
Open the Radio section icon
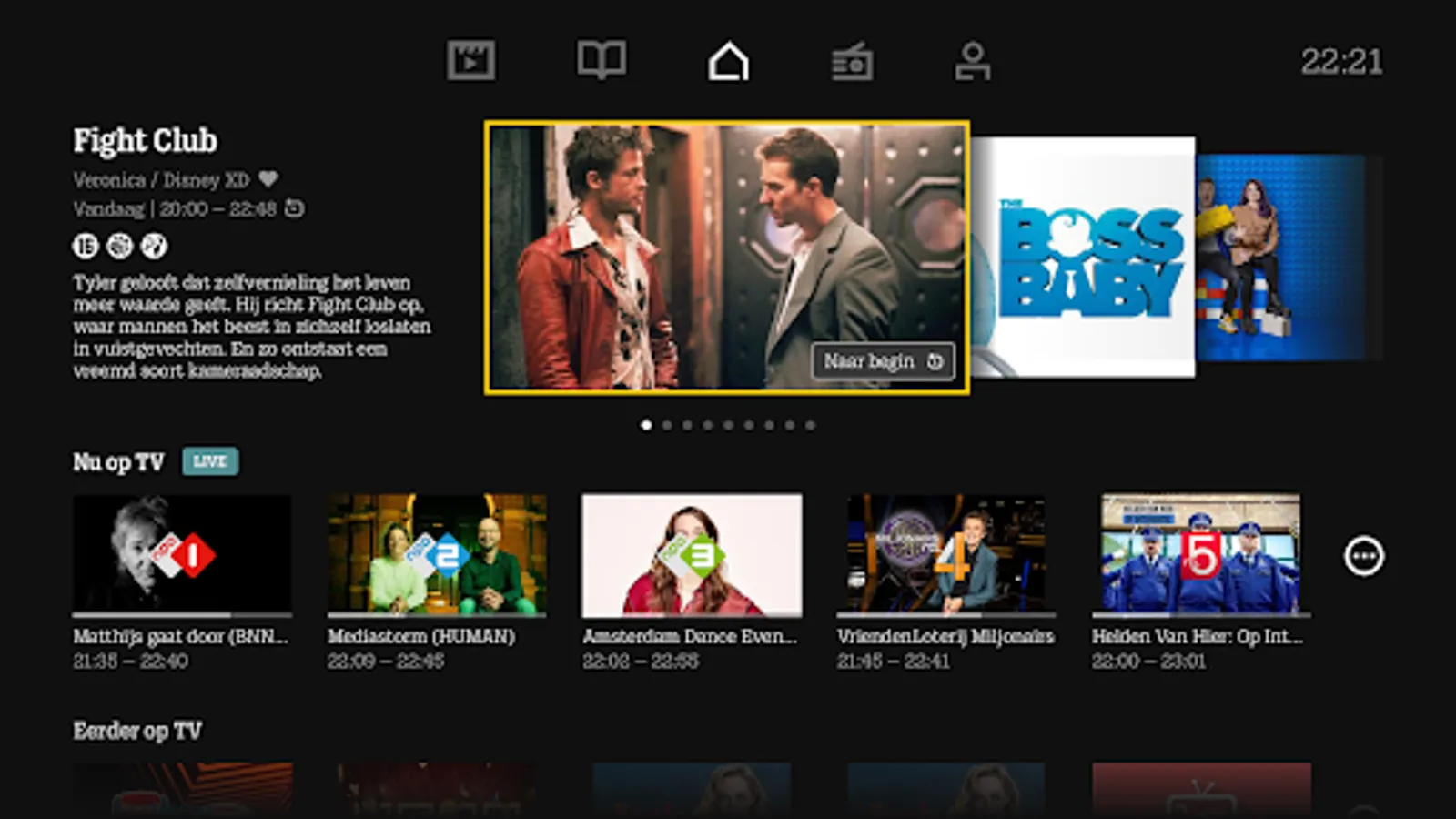(x=853, y=61)
